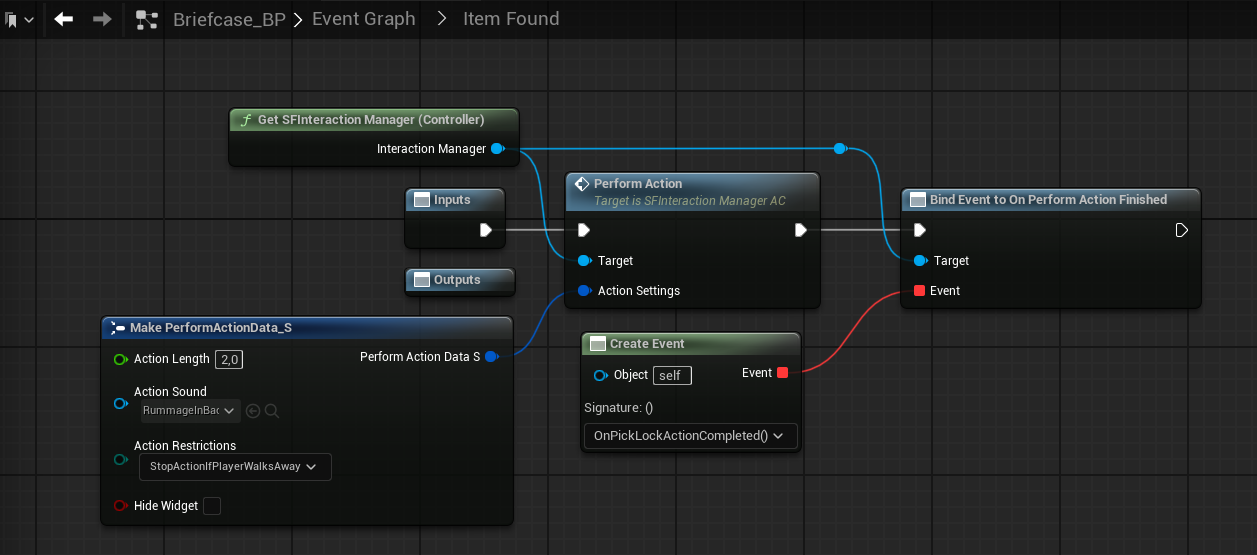
Task: Go to Event Graph breadcrumb
Action: coord(364,19)
